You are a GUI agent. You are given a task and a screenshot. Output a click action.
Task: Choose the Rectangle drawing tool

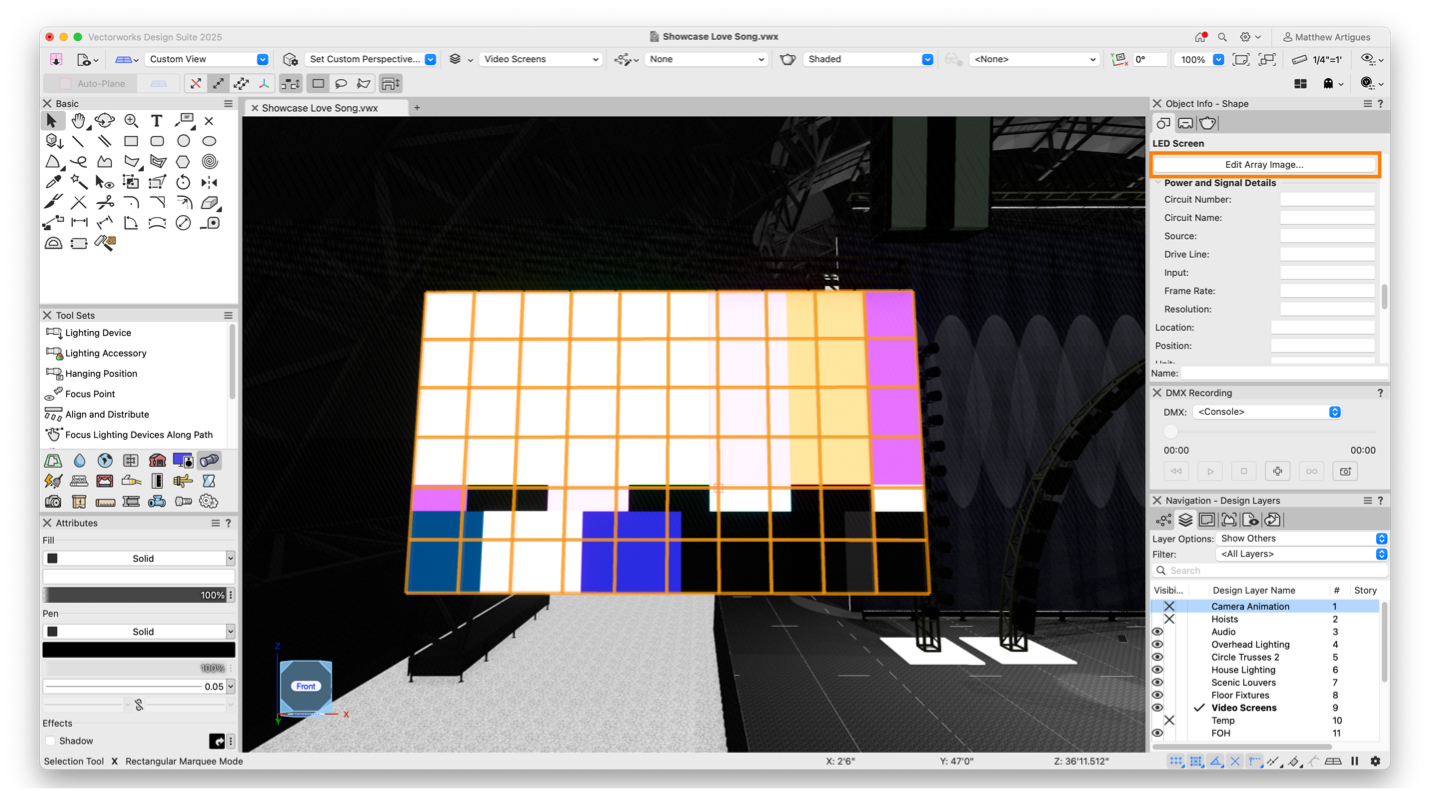click(x=131, y=141)
